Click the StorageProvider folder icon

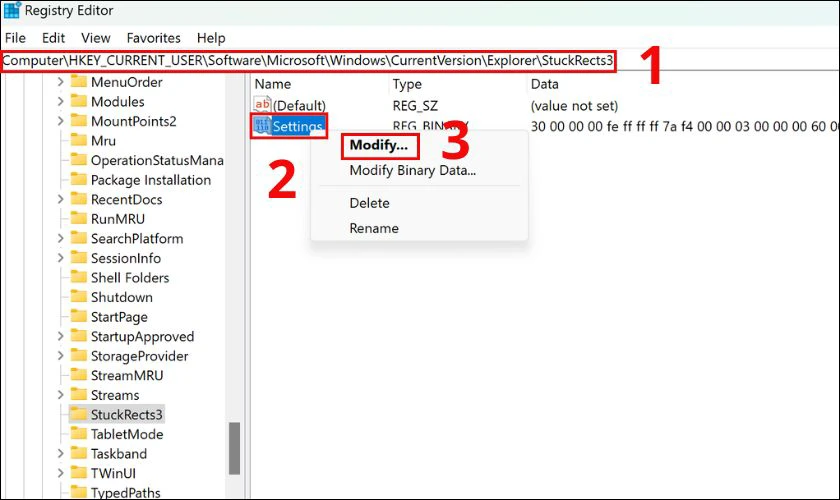point(79,355)
